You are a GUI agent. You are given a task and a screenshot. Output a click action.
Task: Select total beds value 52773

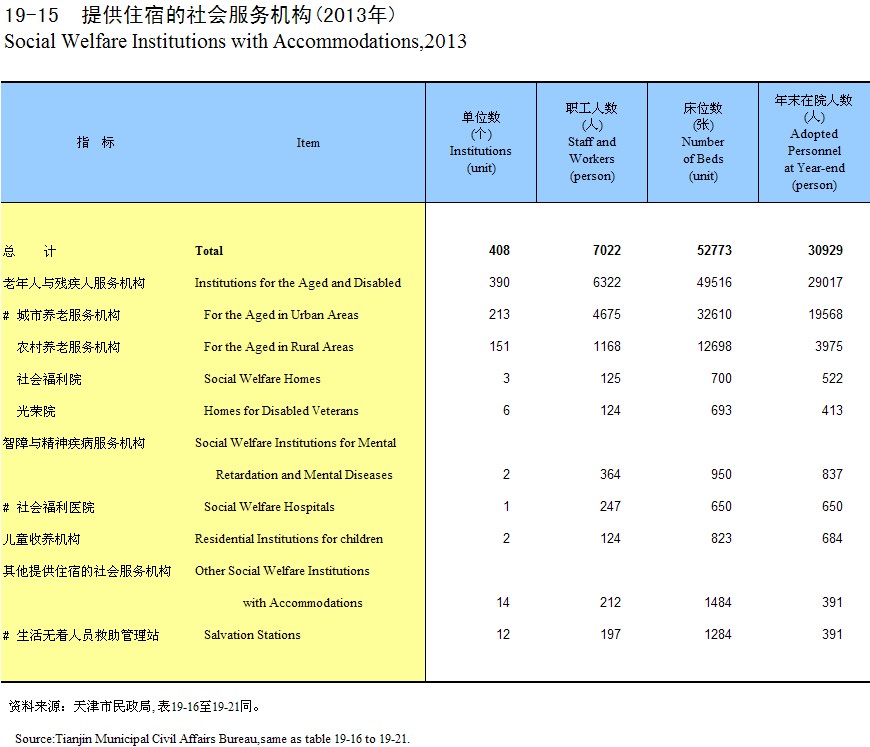714,251
